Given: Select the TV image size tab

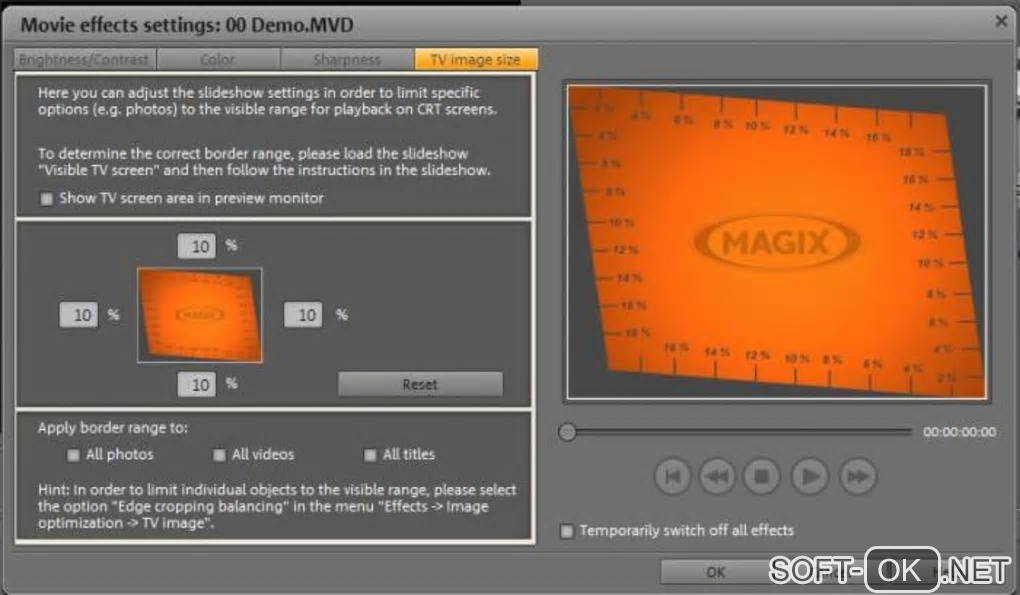Looking at the screenshot, I should [476, 59].
